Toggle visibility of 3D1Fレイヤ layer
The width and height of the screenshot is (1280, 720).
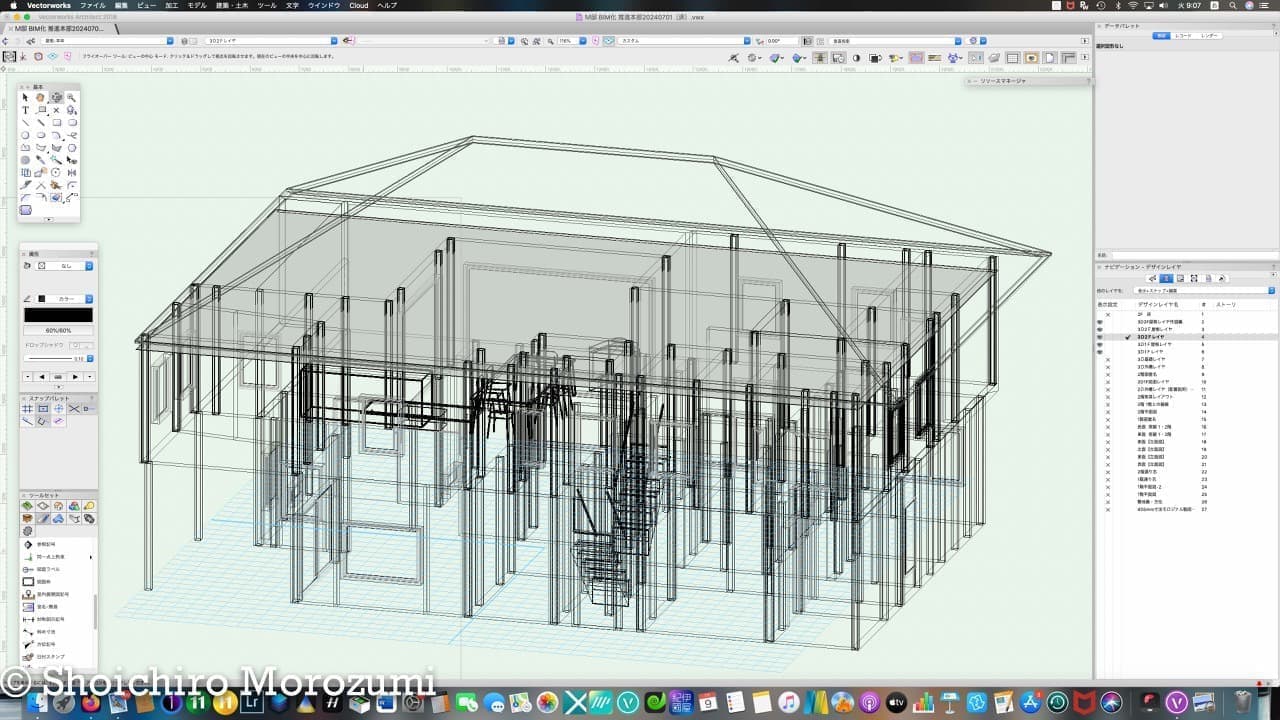pos(1100,352)
